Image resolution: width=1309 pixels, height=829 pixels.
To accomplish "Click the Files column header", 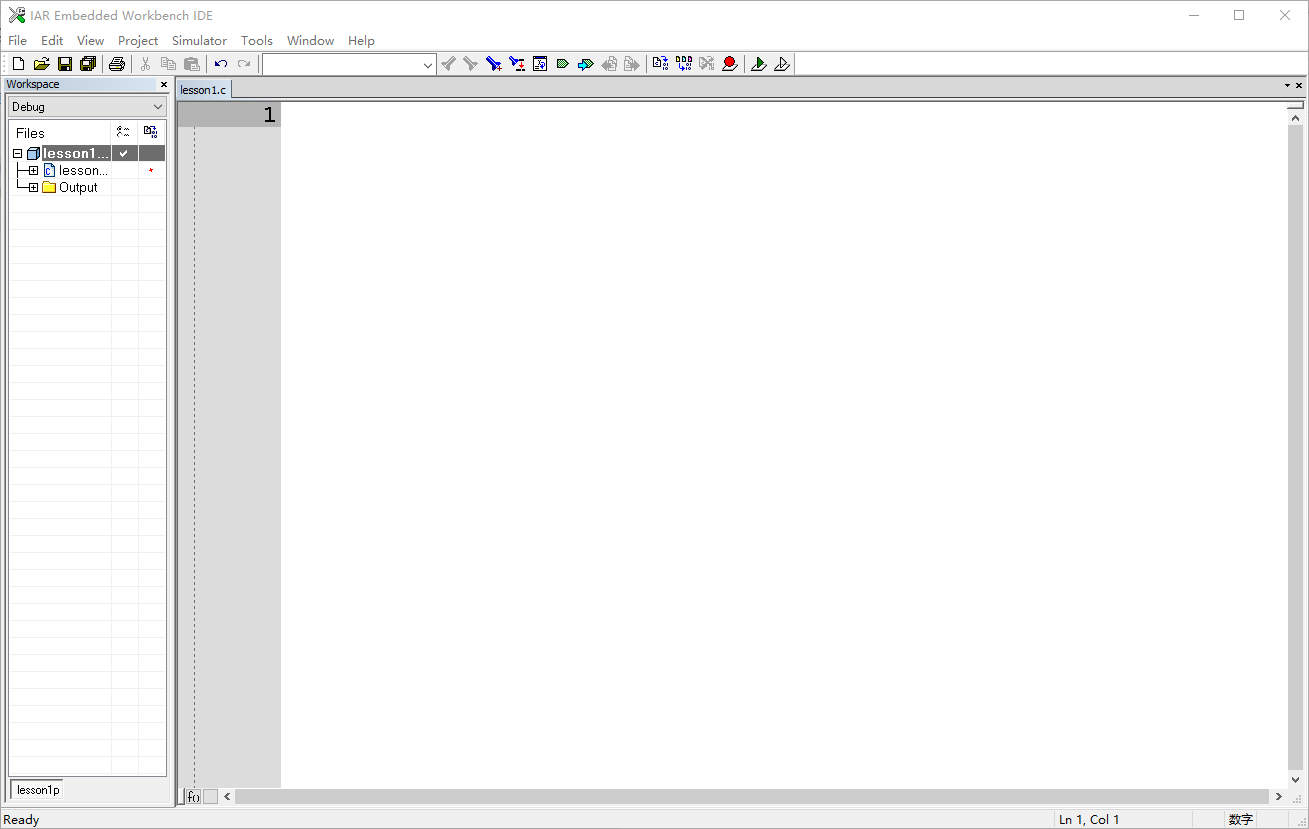I will point(60,132).
